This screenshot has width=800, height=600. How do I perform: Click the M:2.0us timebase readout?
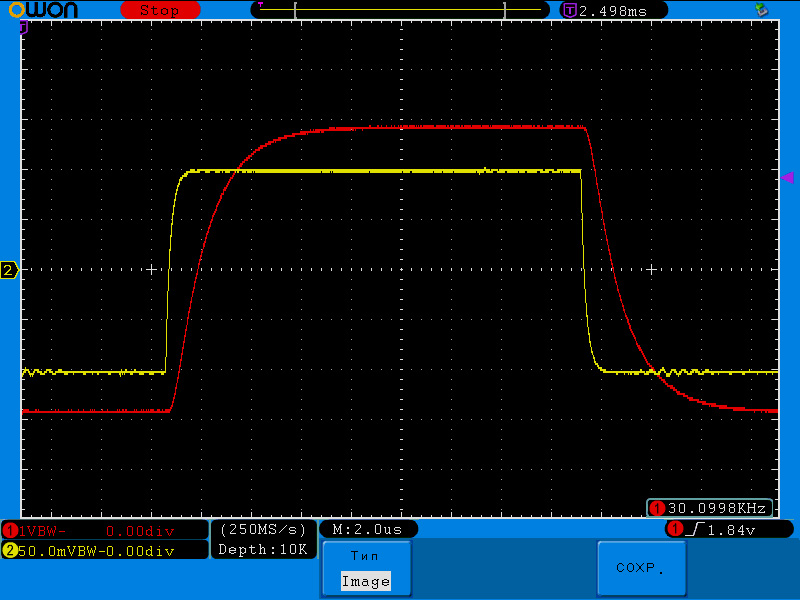[368, 529]
